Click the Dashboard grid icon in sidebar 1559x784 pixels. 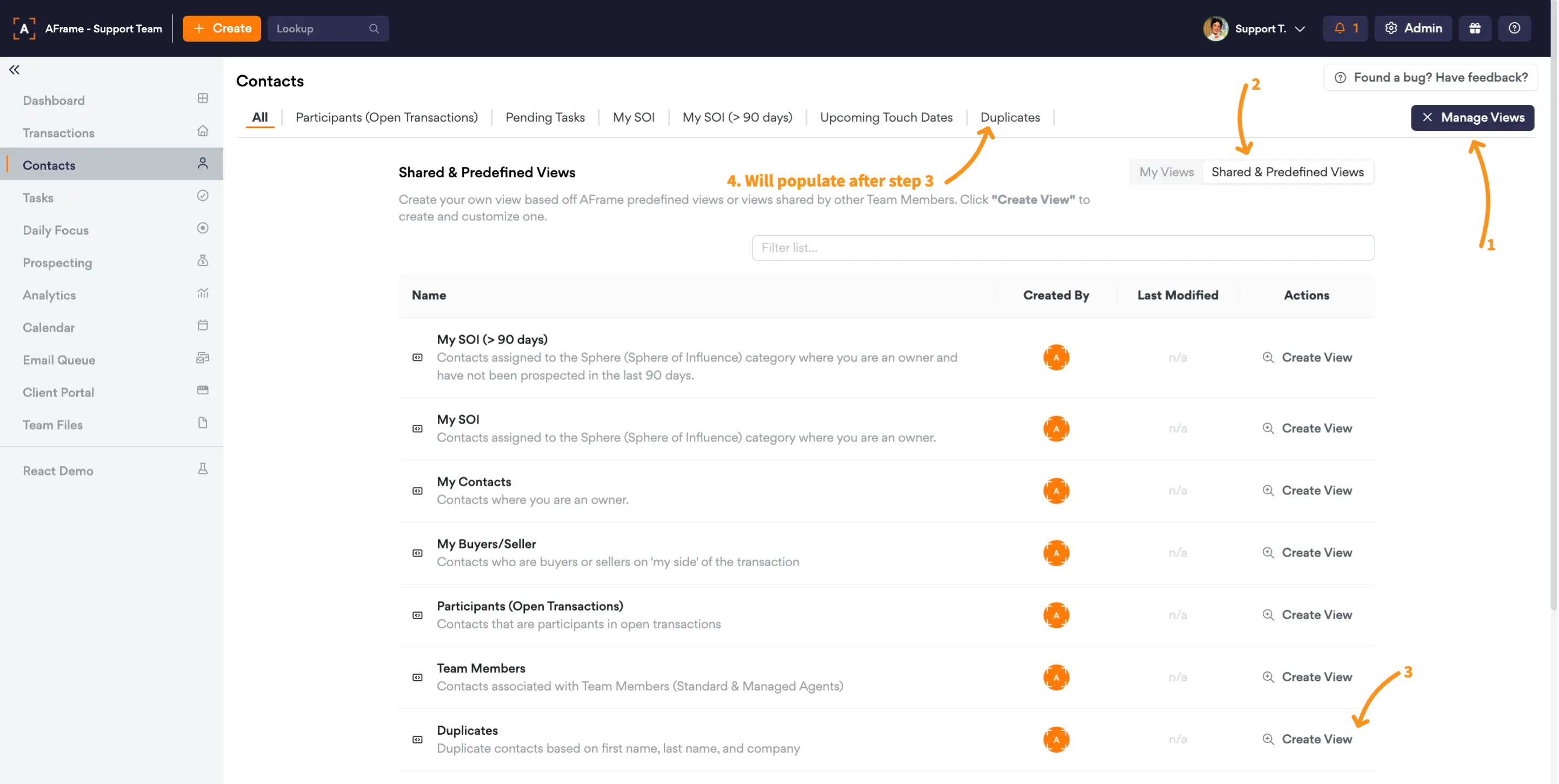coord(203,98)
